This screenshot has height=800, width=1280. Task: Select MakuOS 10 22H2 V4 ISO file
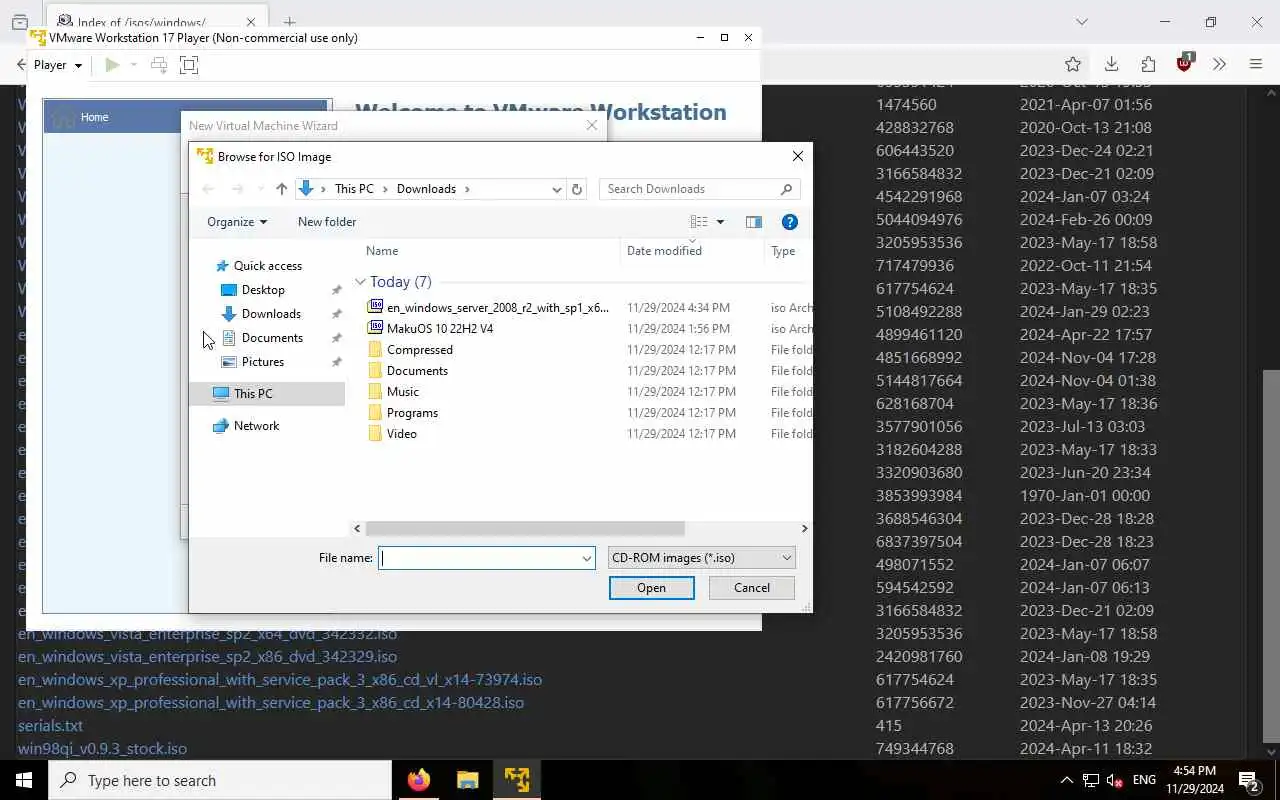(431, 329)
